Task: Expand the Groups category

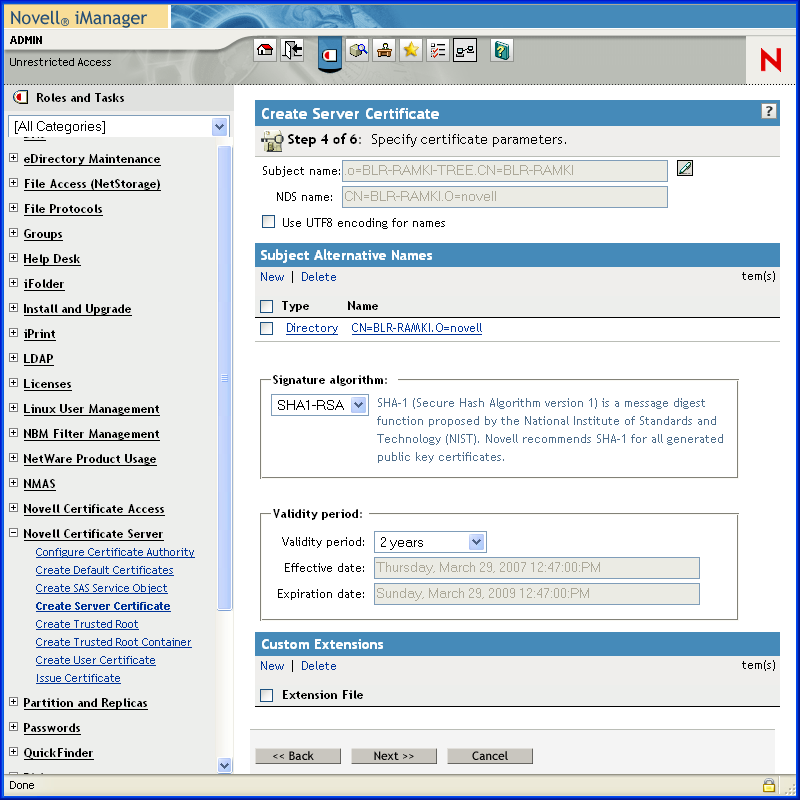Action: point(14,233)
